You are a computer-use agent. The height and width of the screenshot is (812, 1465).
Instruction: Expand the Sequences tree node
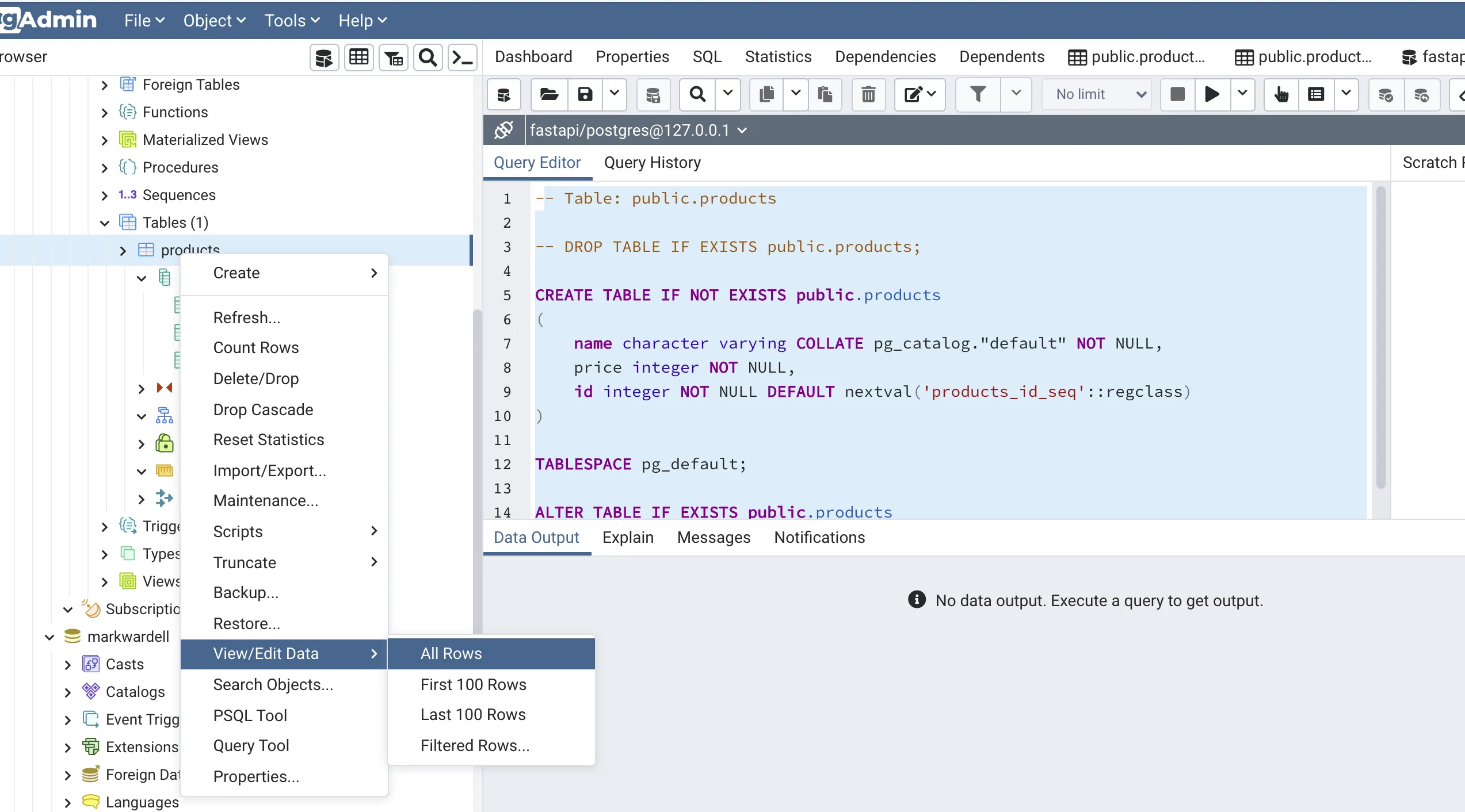[x=105, y=195]
